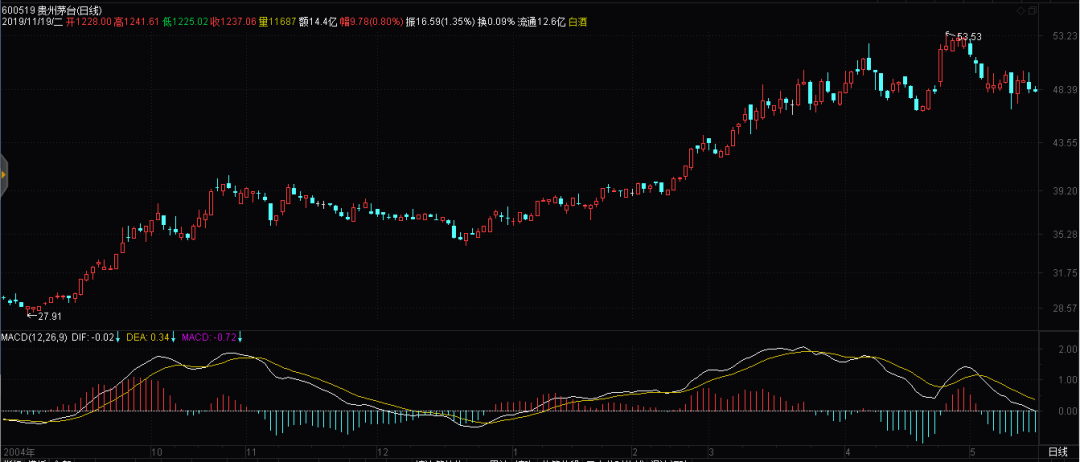Click the DEA: 0.34 value
The height and width of the screenshot is (462, 1080).
(x=147, y=337)
